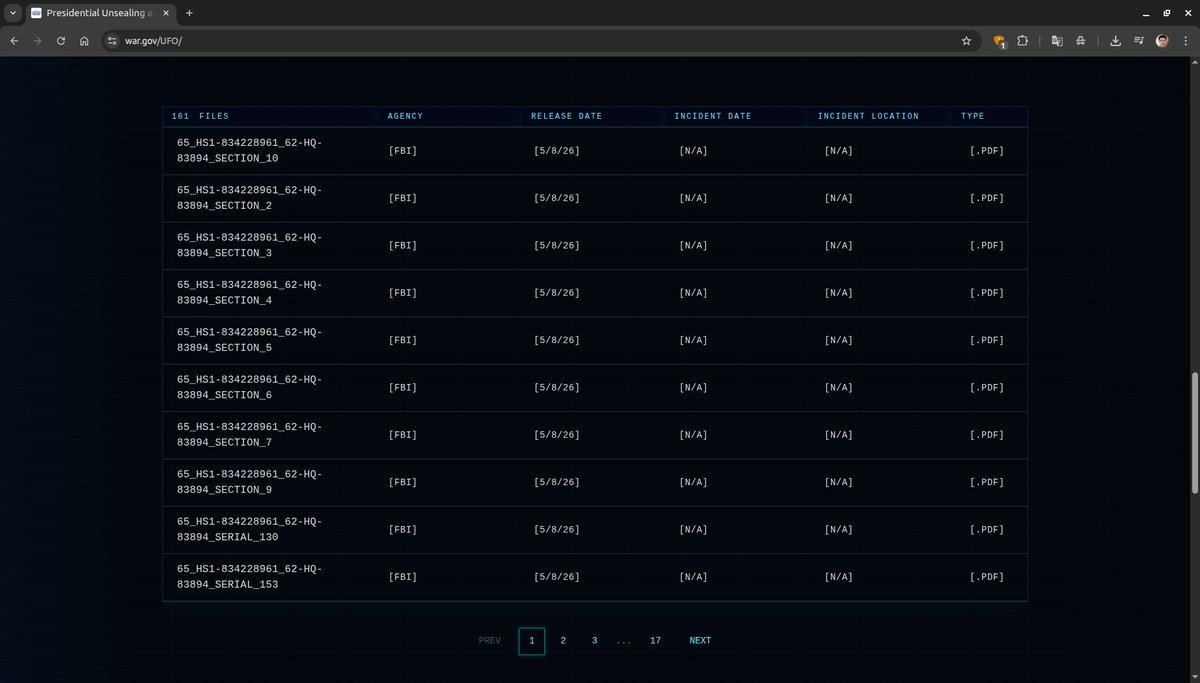Jump to page 17 of results
This screenshot has width=1200, height=683.
tap(655, 641)
